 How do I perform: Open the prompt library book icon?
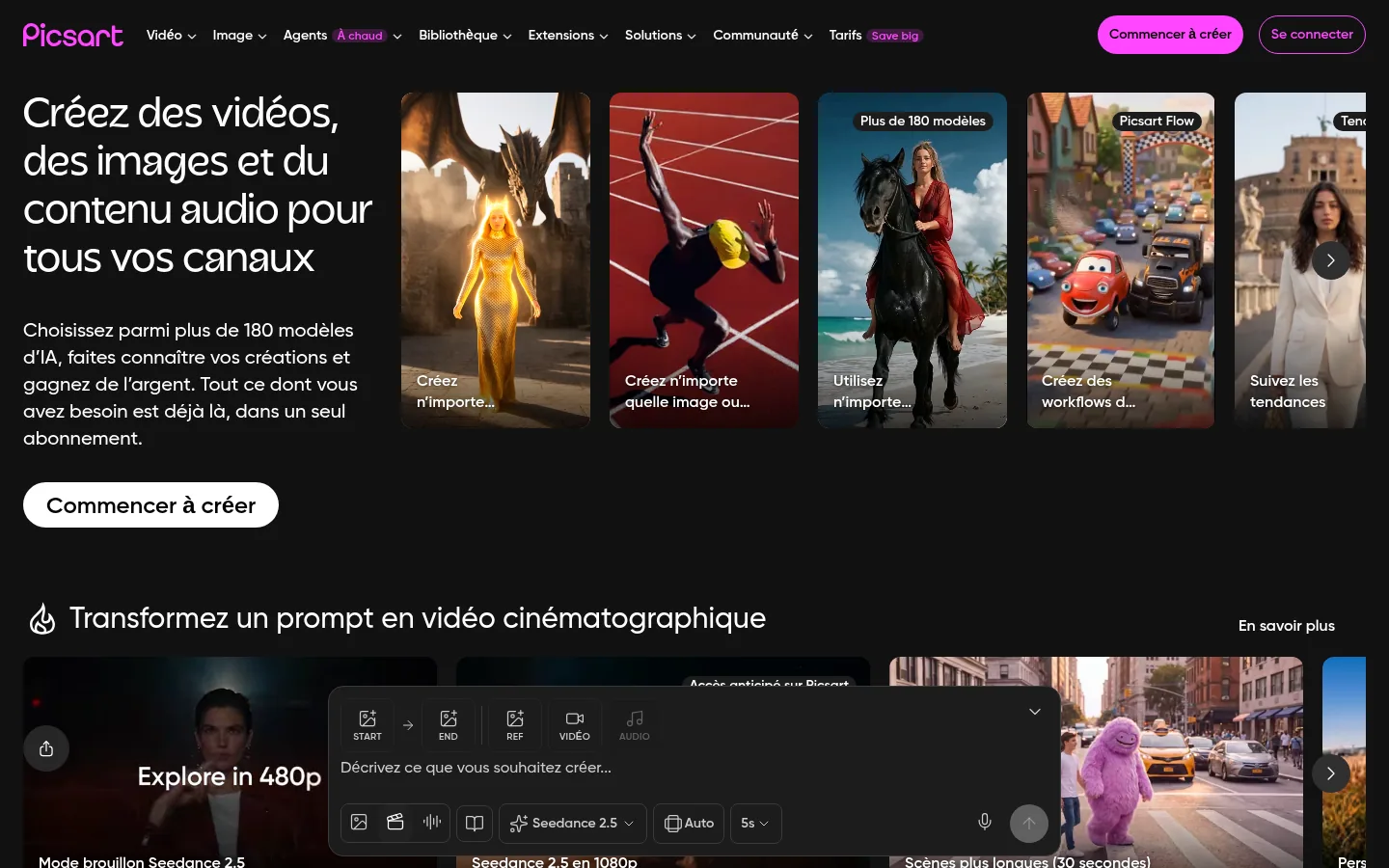pyautogui.click(x=475, y=823)
